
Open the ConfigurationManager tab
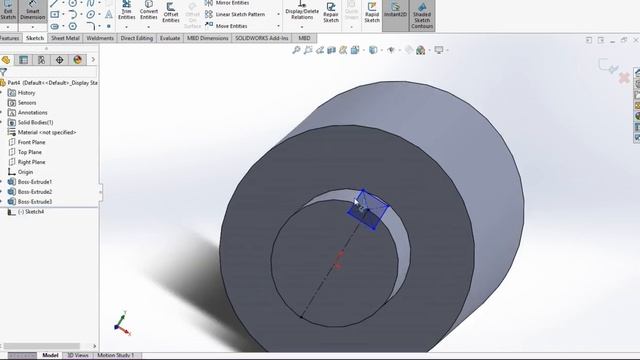click(x=42, y=60)
